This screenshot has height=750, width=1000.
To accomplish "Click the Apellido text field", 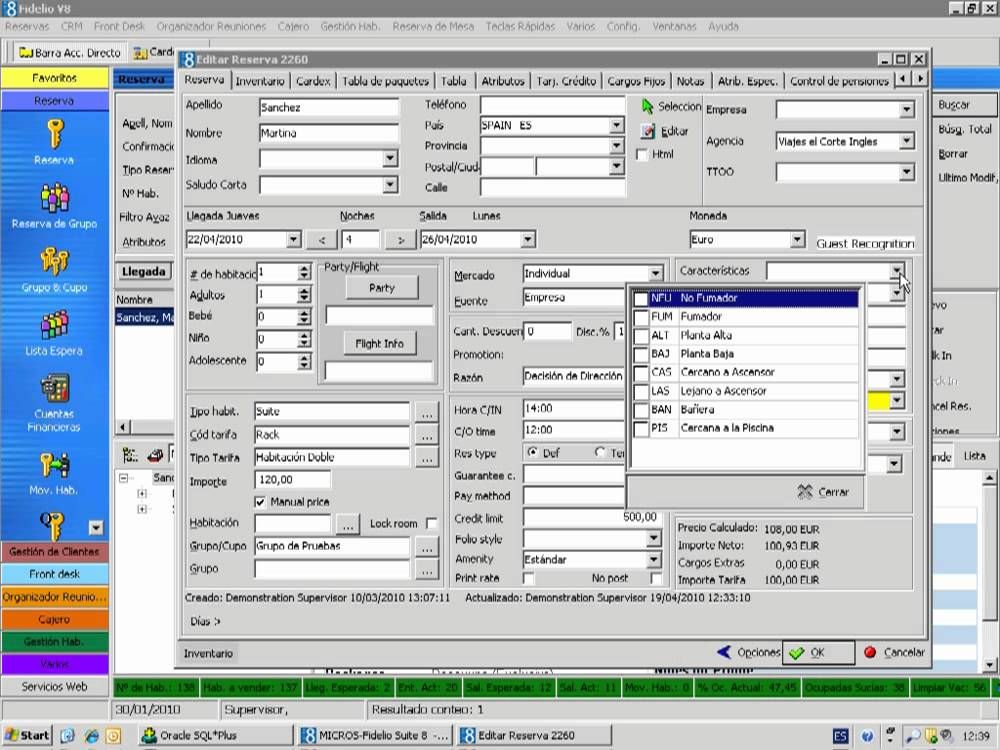I will [x=329, y=107].
